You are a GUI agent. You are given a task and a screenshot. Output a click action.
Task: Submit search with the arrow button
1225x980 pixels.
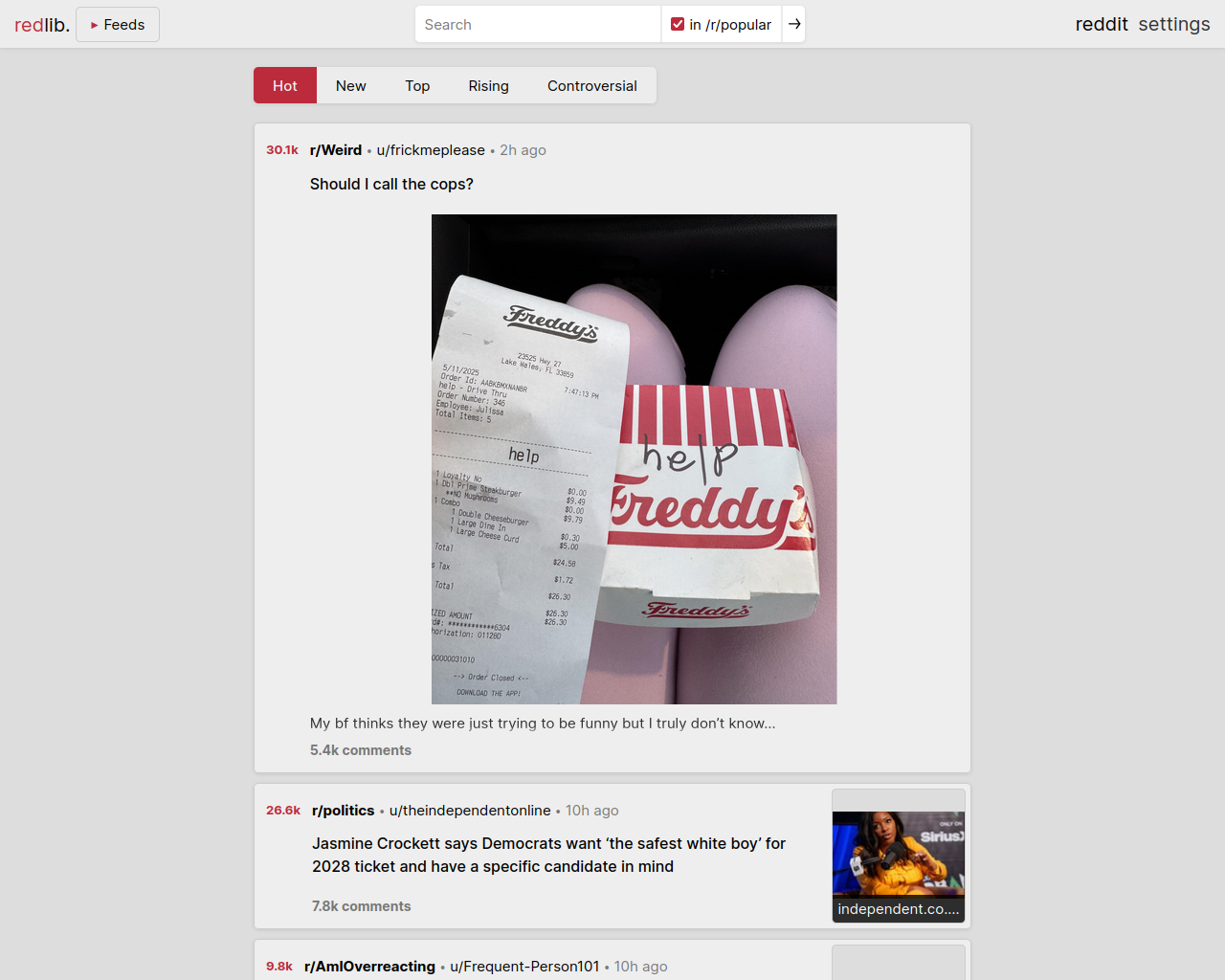794,24
